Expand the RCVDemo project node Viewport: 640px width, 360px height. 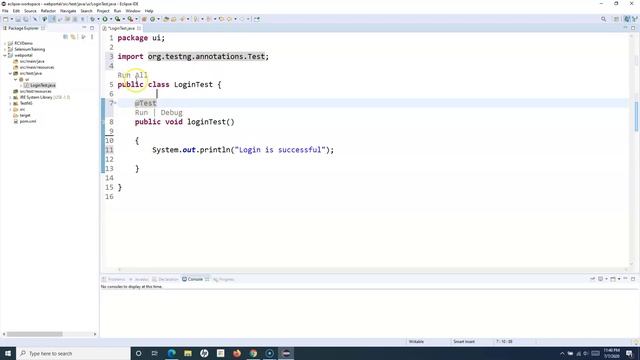coord(5,43)
